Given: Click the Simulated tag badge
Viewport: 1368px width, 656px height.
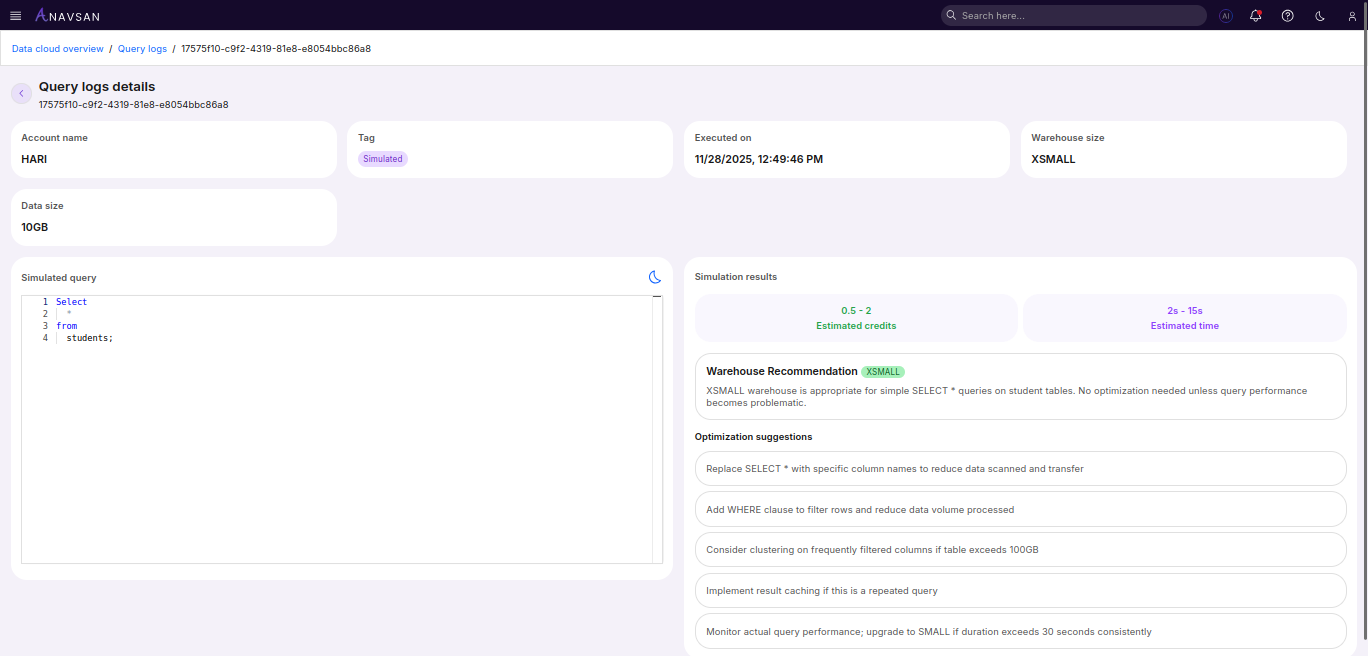Looking at the screenshot, I should [x=383, y=159].
